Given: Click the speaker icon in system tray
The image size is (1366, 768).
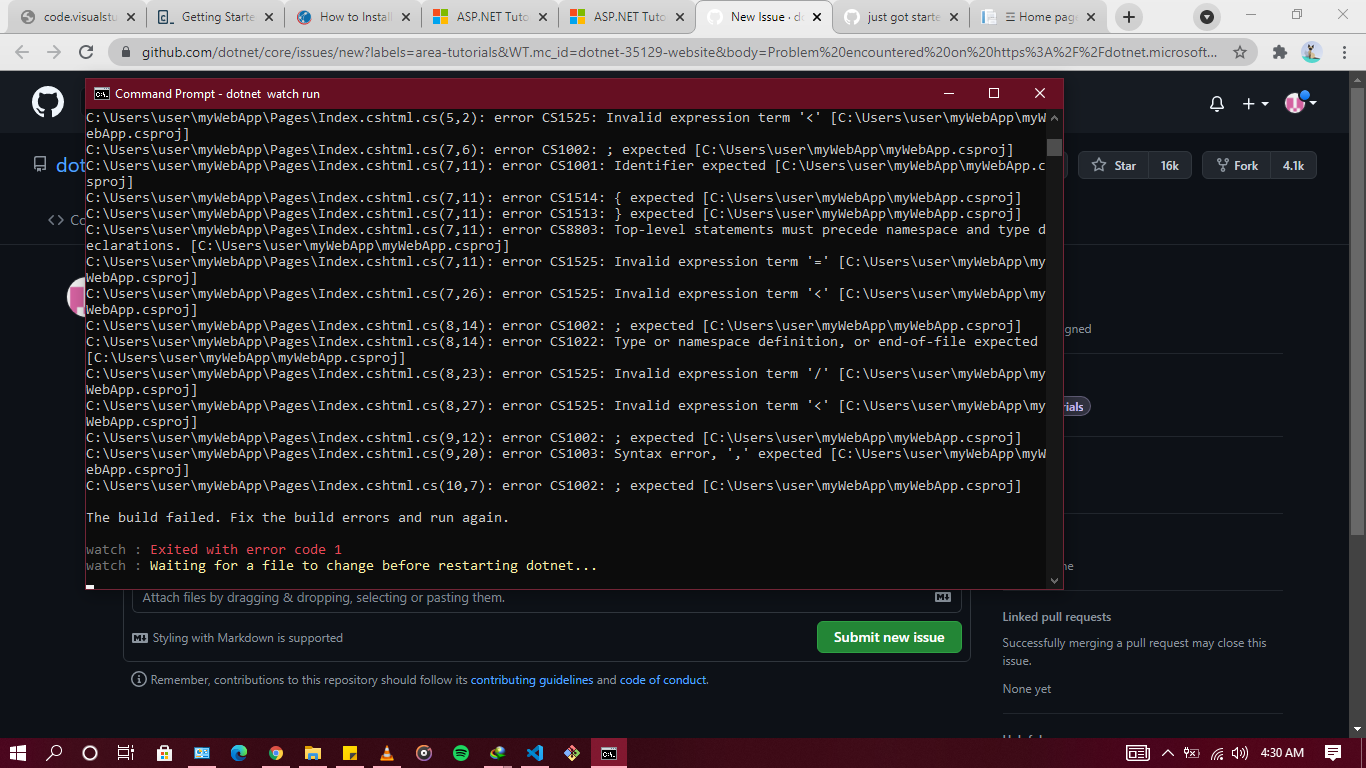Looking at the screenshot, I should [x=1241, y=753].
